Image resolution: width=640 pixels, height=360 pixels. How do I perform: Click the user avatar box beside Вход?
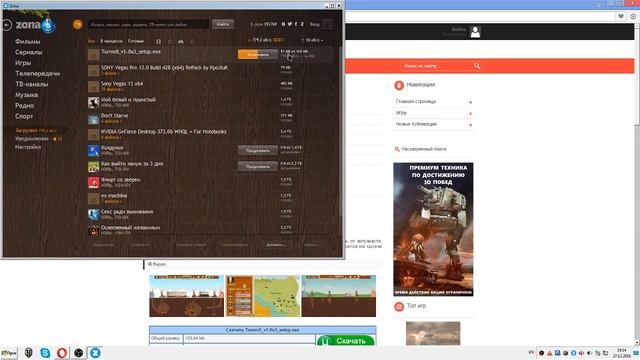pos(327,24)
